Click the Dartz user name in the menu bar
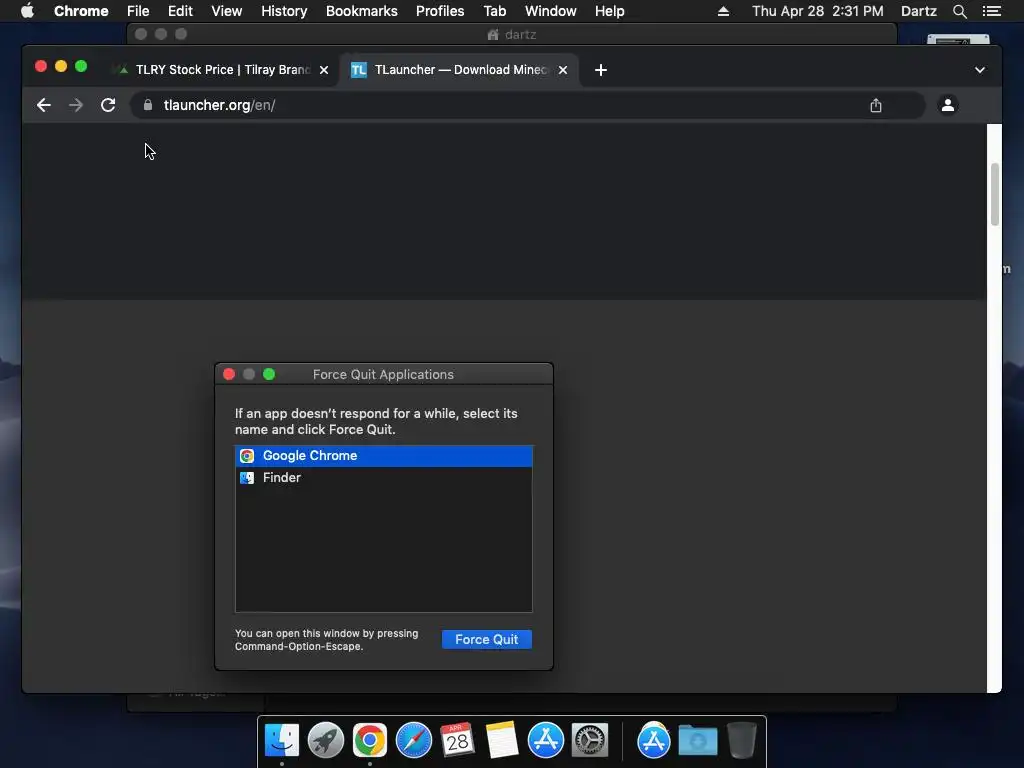This screenshot has width=1024, height=768. coord(919,11)
